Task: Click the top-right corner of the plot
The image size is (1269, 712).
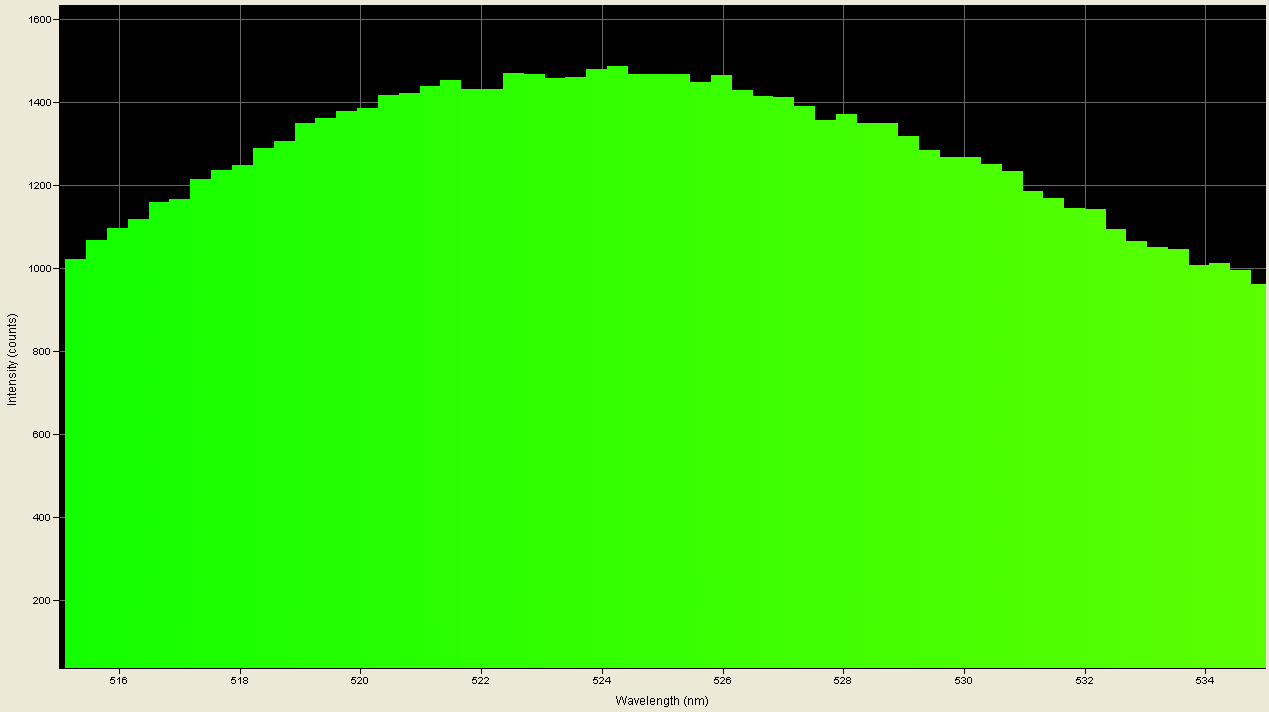Action: [x=1264, y=8]
